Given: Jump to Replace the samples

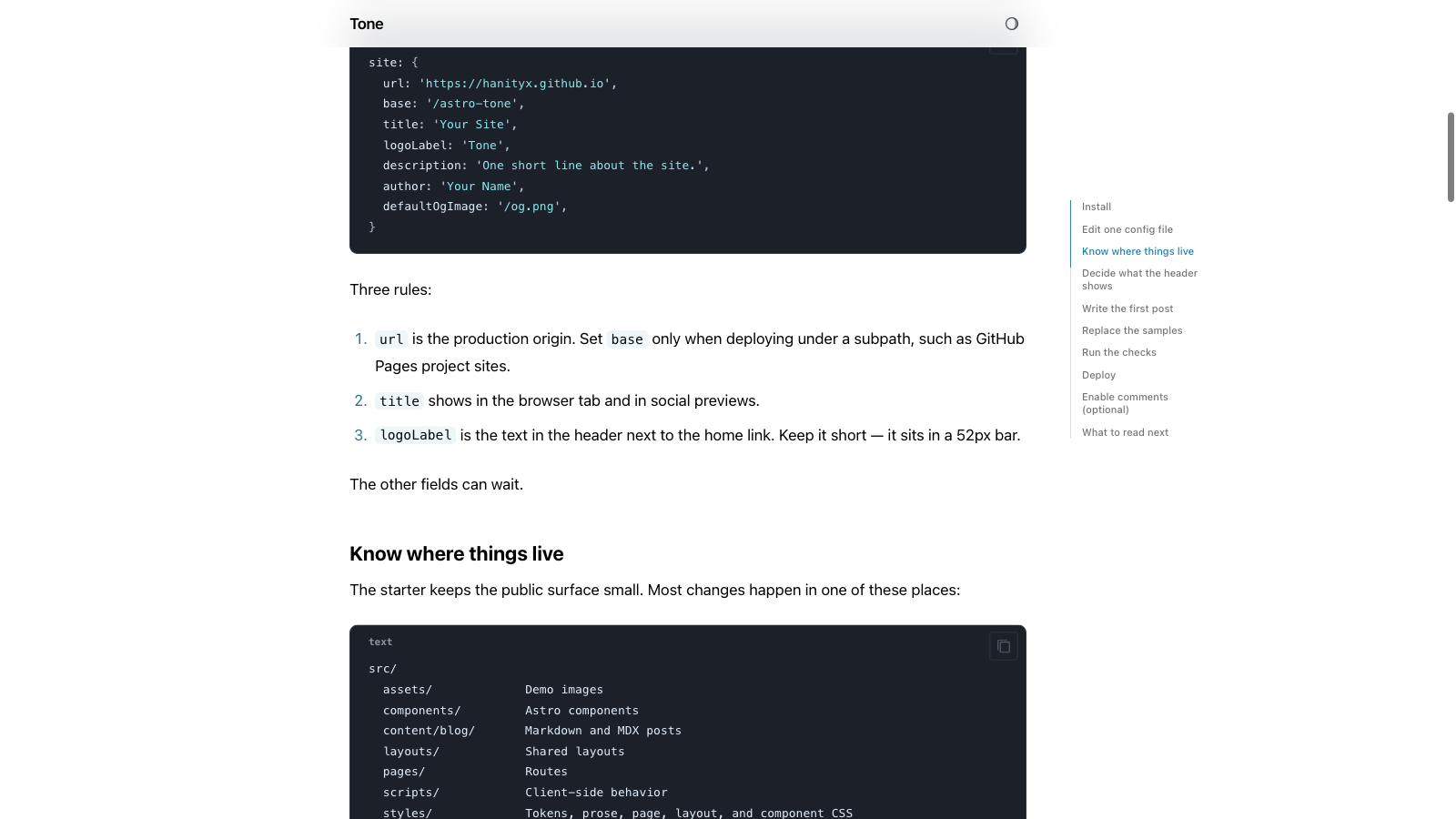Looking at the screenshot, I should (1132, 330).
